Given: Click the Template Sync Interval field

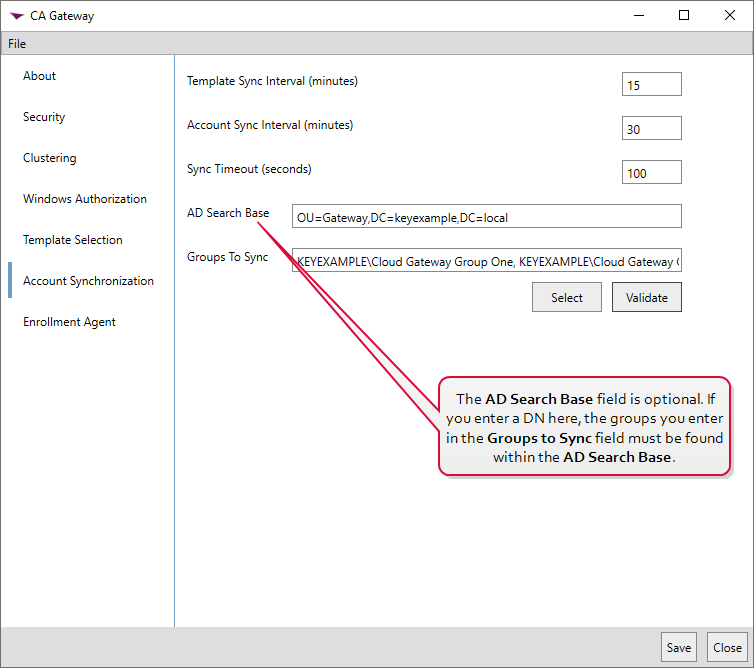Looking at the screenshot, I should tap(651, 85).
